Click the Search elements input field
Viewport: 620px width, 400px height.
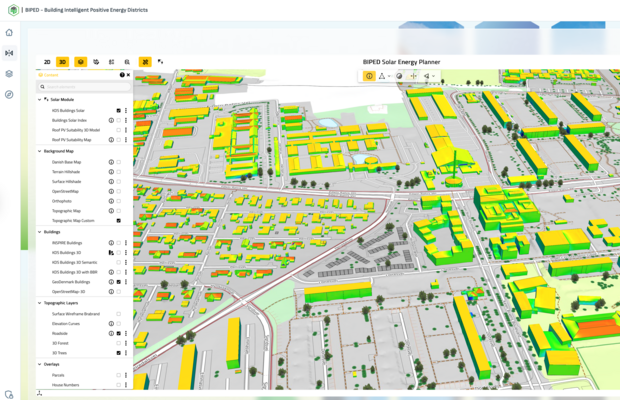[x=85, y=87]
